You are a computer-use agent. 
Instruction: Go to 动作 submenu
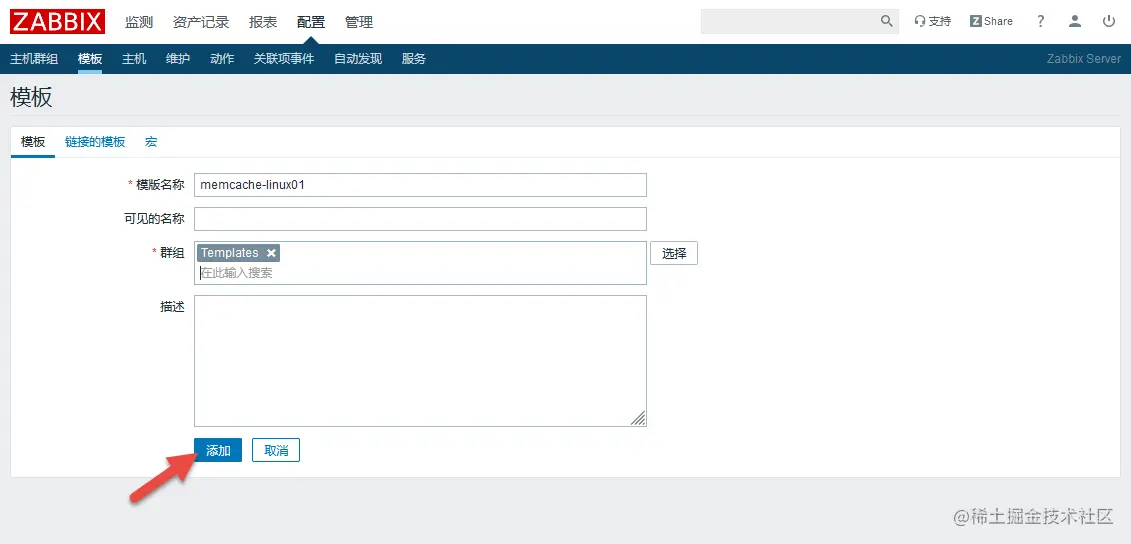(x=222, y=58)
